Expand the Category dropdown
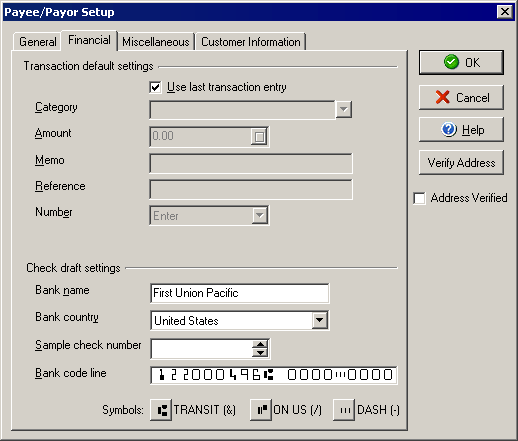This screenshot has width=518, height=441. (343, 110)
